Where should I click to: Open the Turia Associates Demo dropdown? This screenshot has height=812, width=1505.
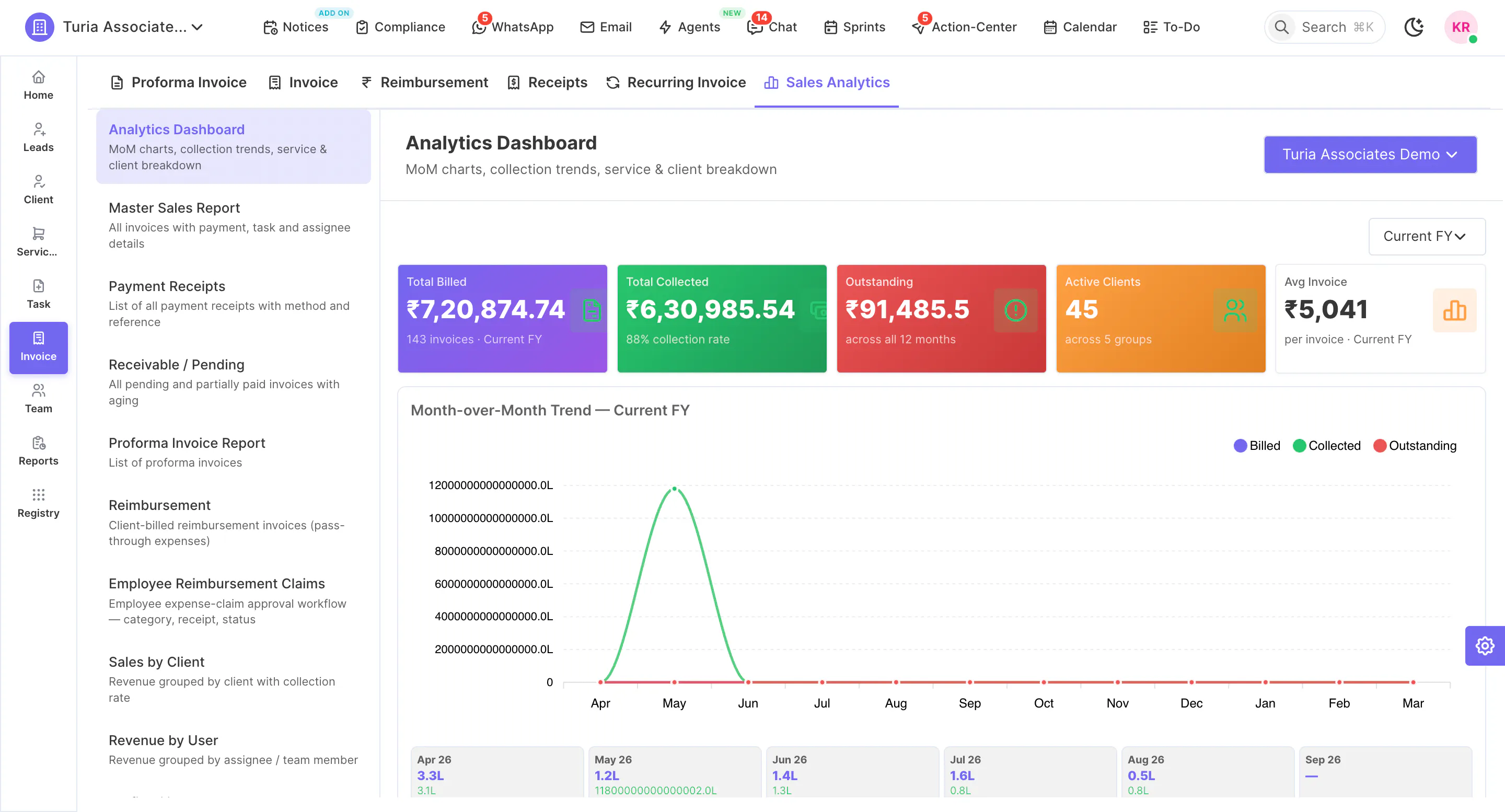(x=1370, y=154)
